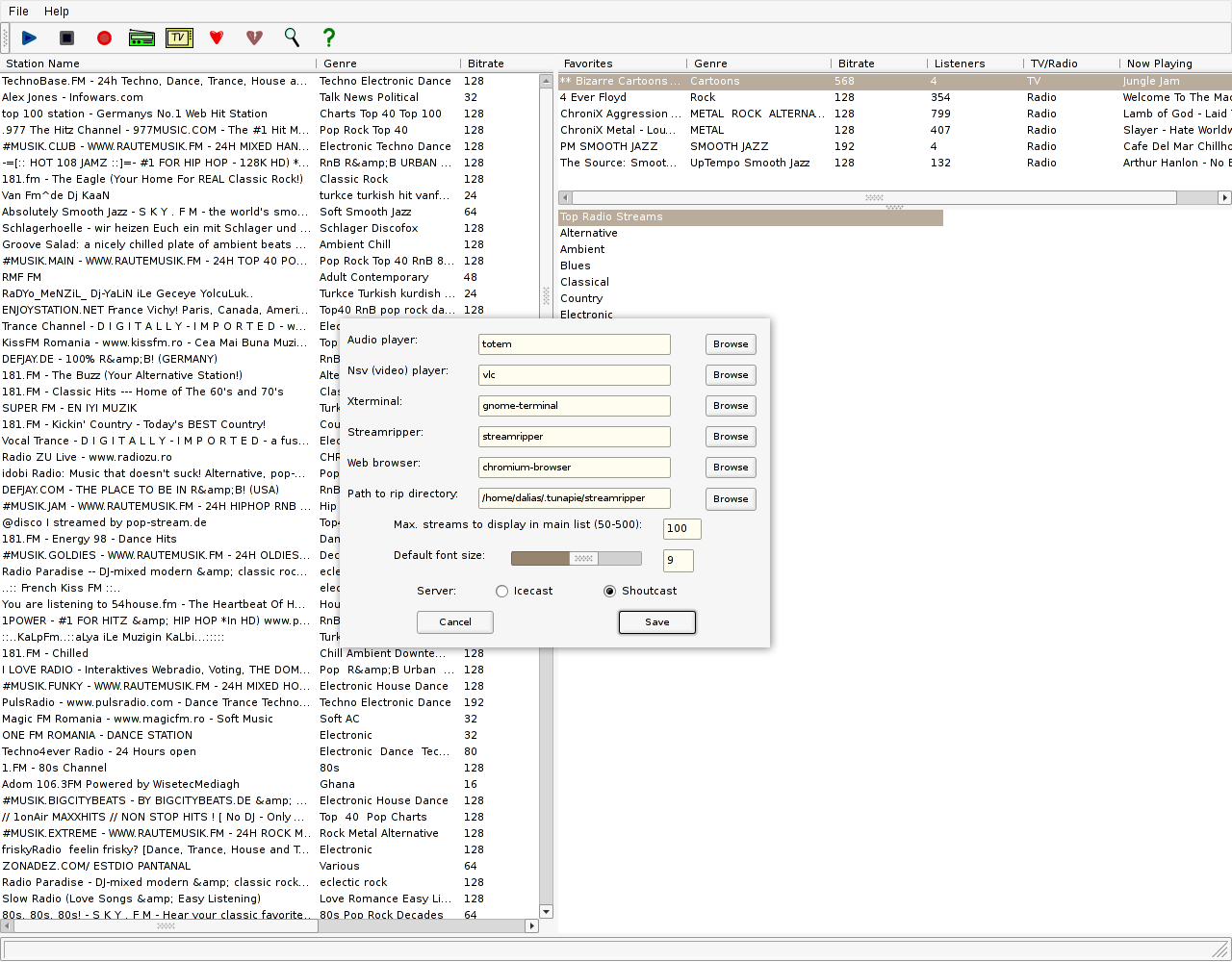Image resolution: width=1232 pixels, height=962 pixels.
Task: Select the ChroniX Aggression favorite
Action: tap(895, 114)
